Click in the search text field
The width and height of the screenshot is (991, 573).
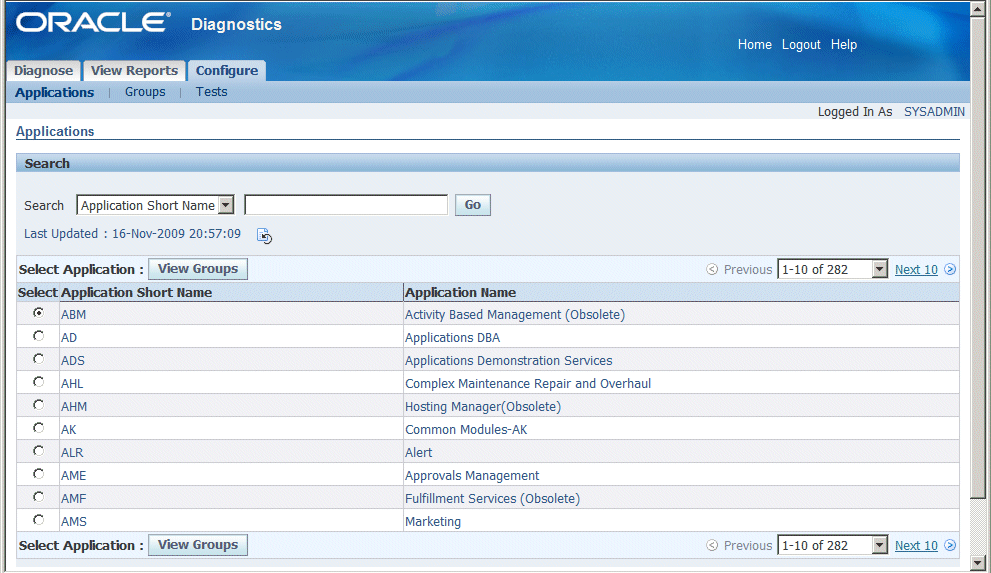346,205
